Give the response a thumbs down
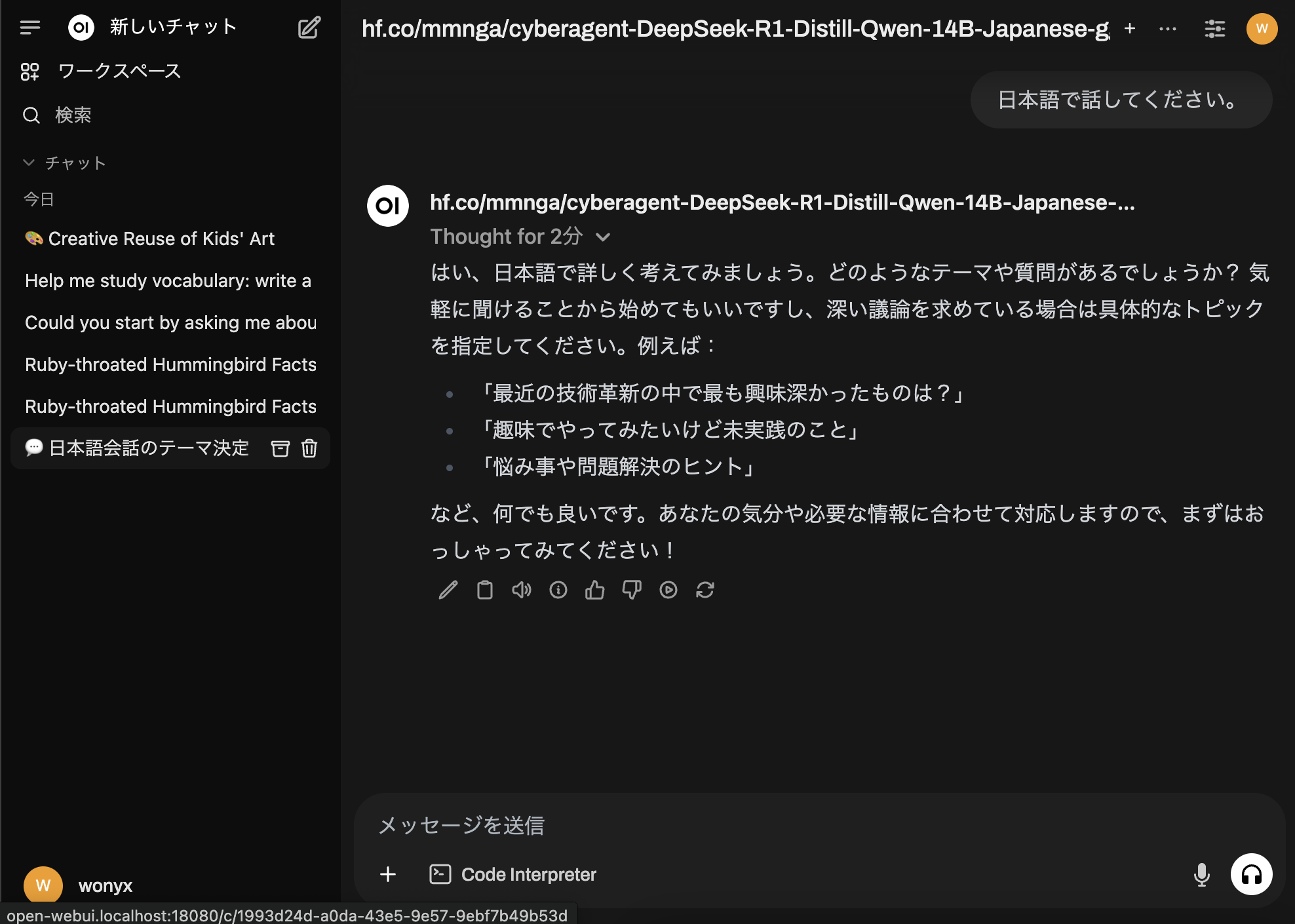 tap(632, 590)
